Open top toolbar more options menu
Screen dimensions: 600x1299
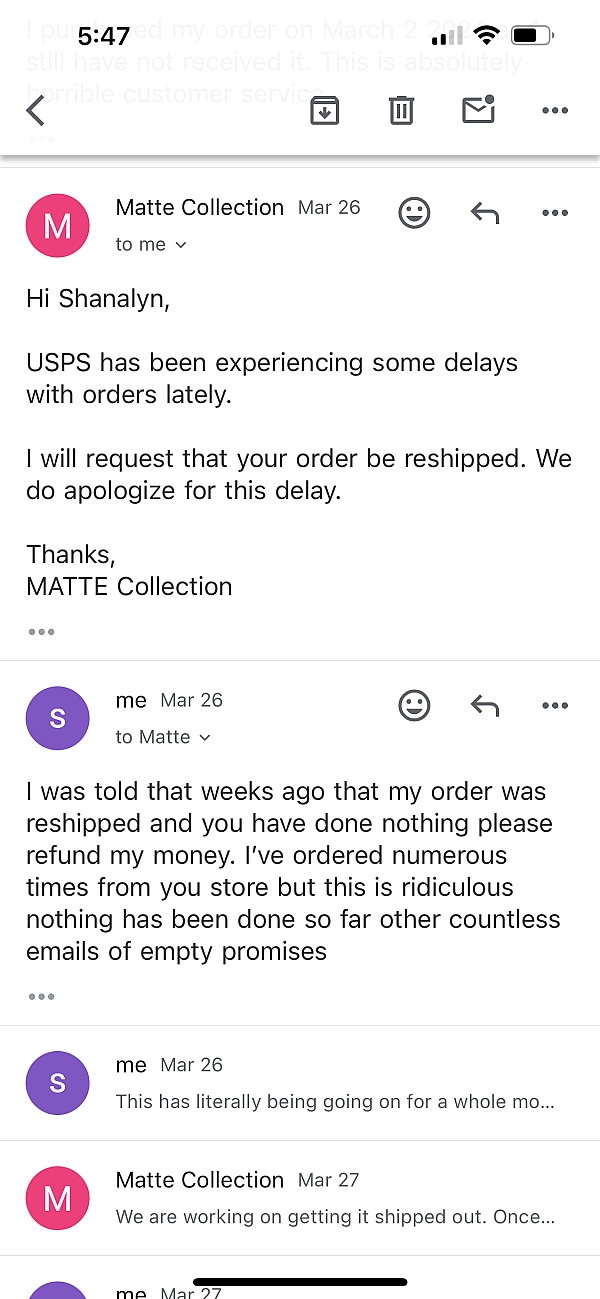(555, 110)
